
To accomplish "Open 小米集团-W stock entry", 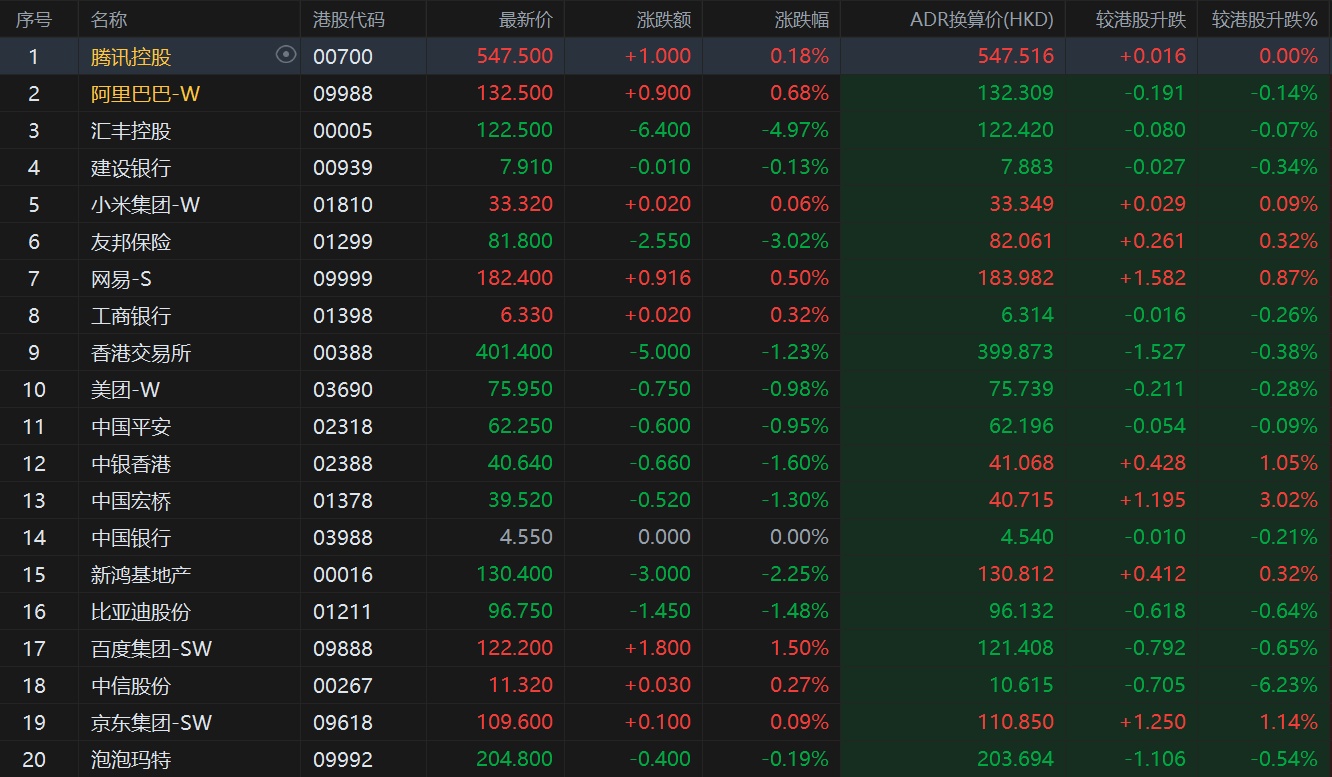I will (145, 204).
